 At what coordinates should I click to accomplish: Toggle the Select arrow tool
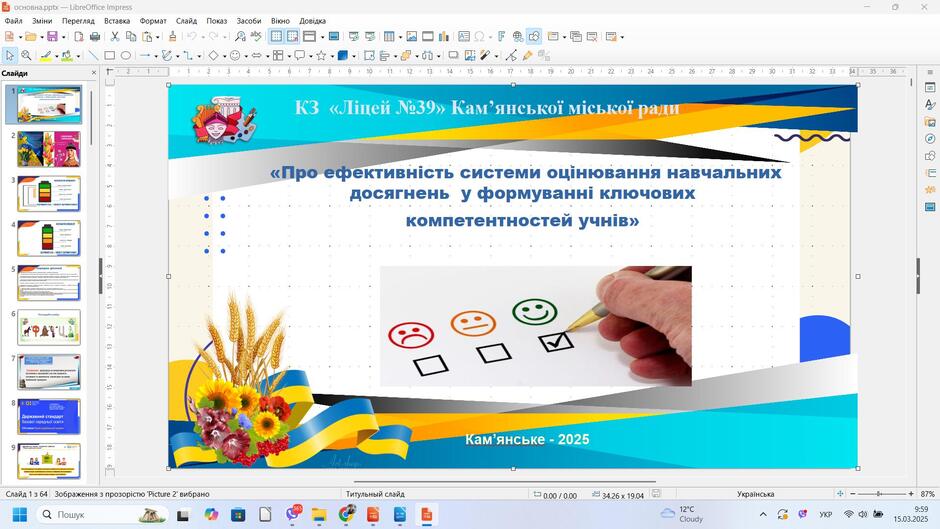click(10, 55)
